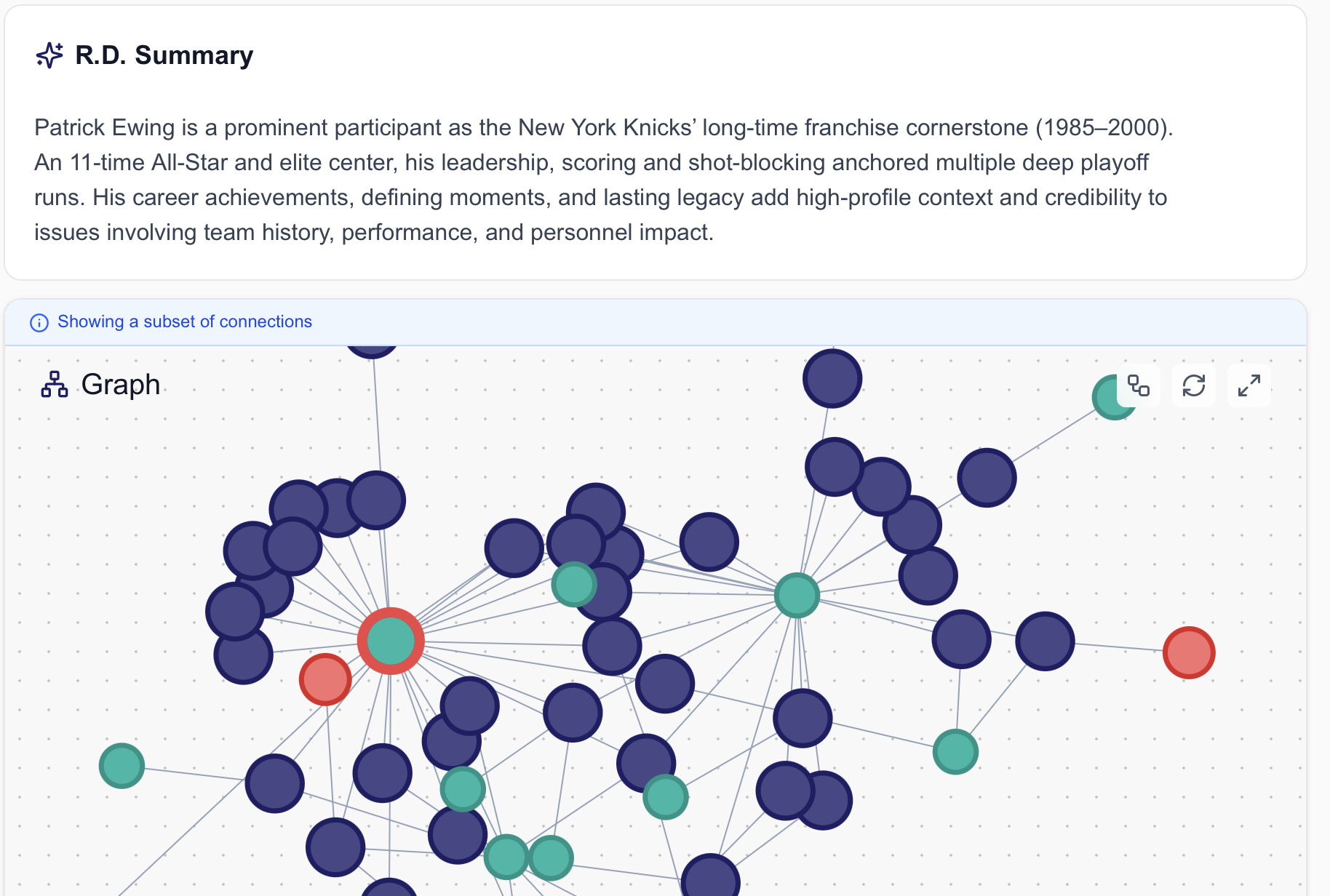Screen dimensions: 1330x896
Task: Select the teal node at the bottom left
Action: pyautogui.click(x=121, y=766)
